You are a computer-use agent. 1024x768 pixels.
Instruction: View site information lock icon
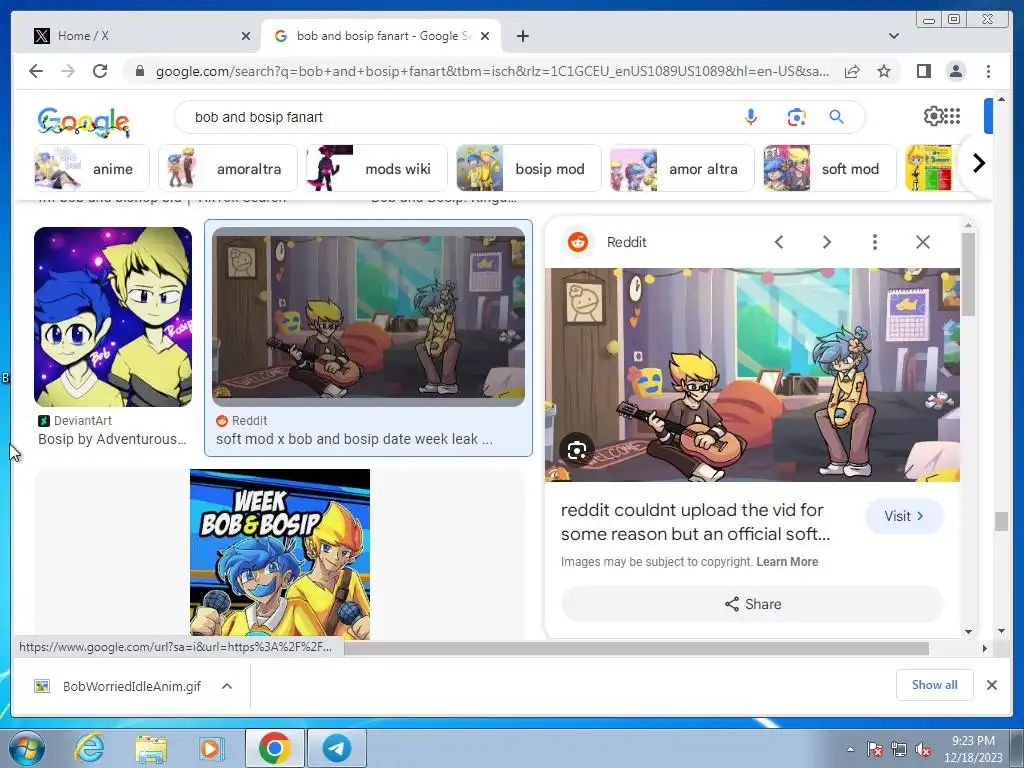(139, 71)
